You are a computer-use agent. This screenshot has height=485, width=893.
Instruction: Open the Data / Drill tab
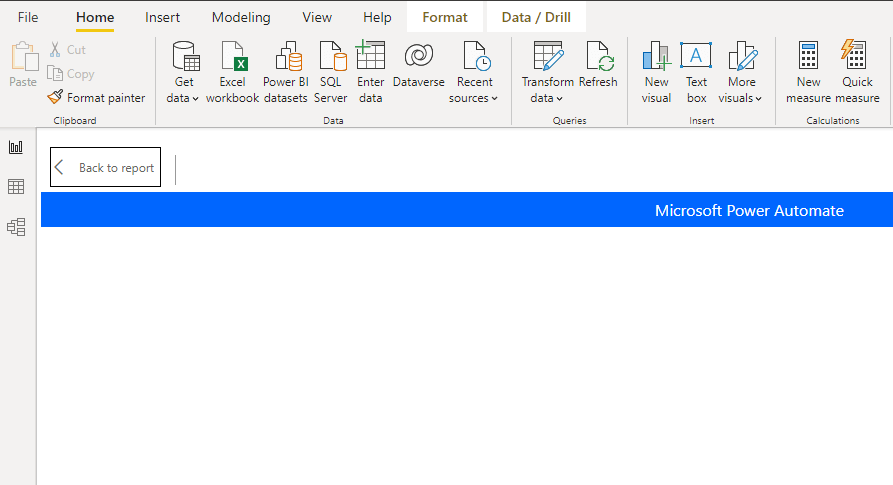click(536, 17)
